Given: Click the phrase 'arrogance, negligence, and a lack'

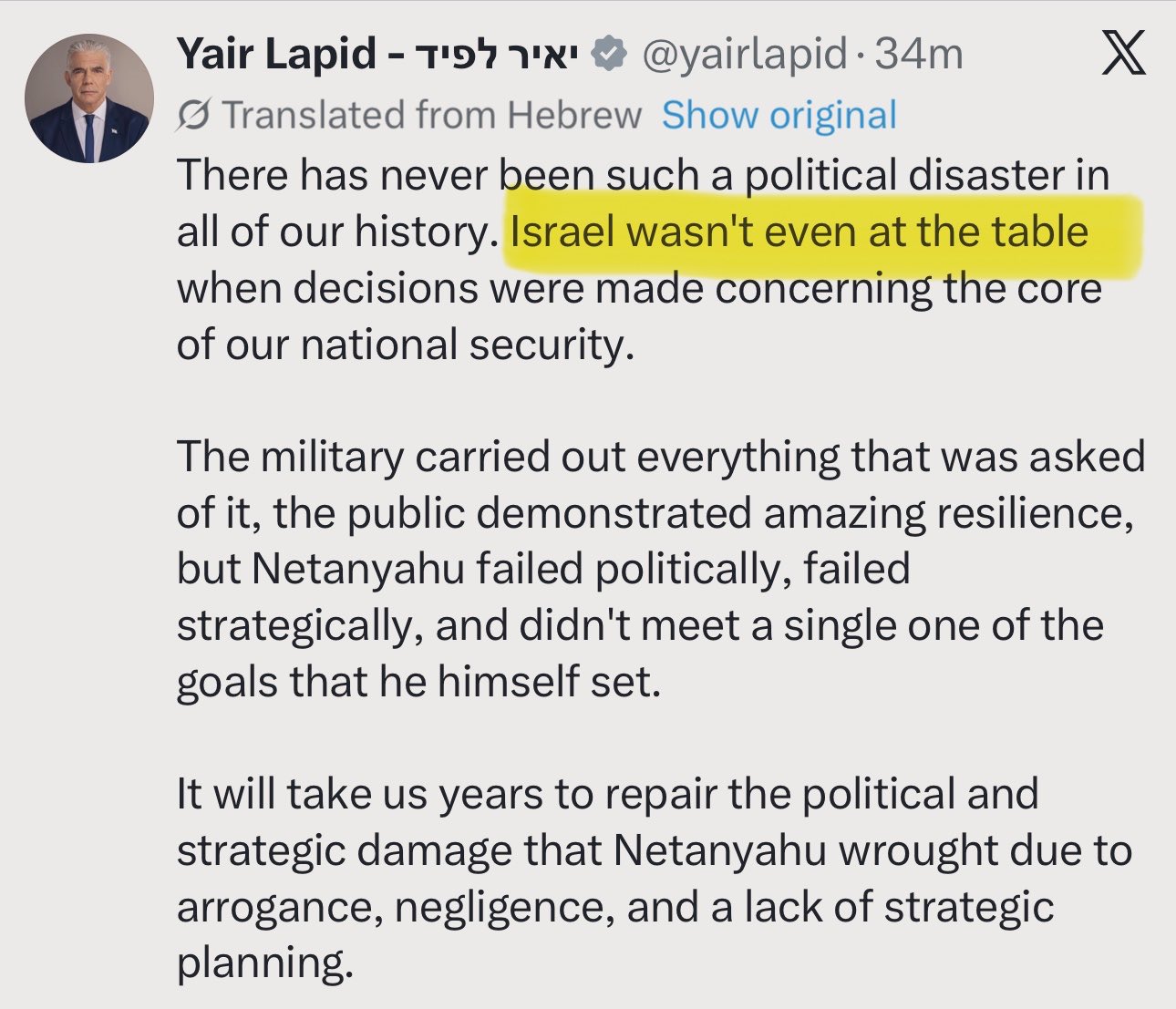Looking at the screenshot, I should (520, 907).
